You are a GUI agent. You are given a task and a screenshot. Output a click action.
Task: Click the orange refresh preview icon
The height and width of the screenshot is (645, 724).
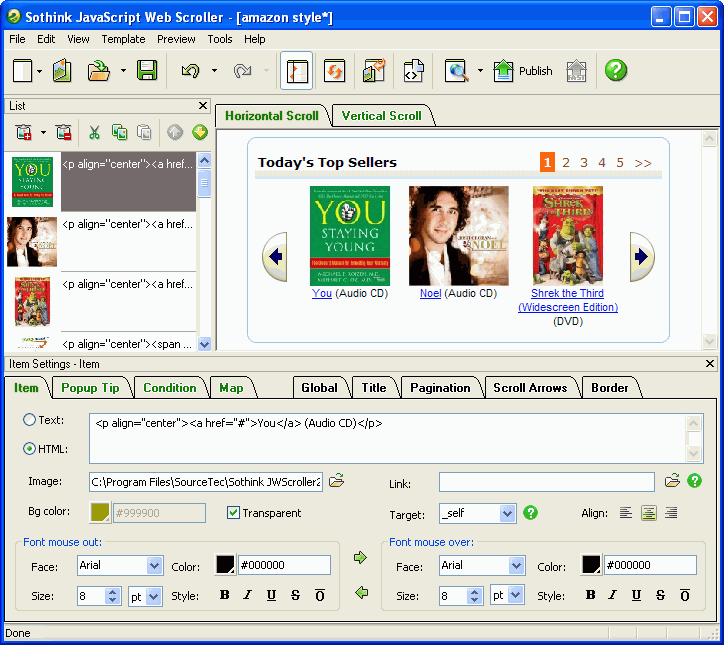coord(335,71)
